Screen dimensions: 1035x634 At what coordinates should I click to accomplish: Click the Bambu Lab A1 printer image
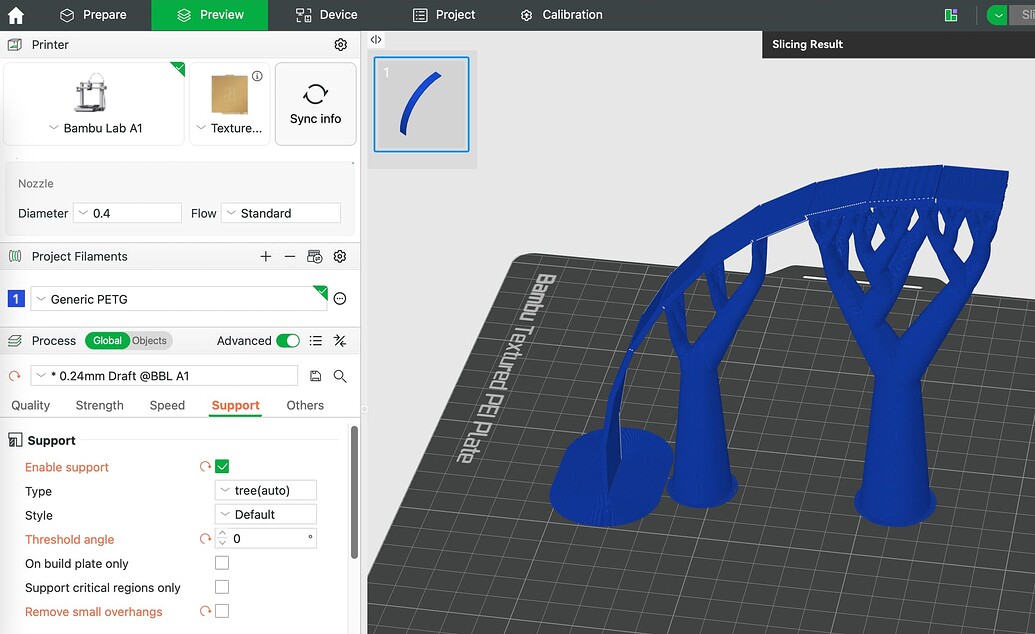click(x=90, y=92)
